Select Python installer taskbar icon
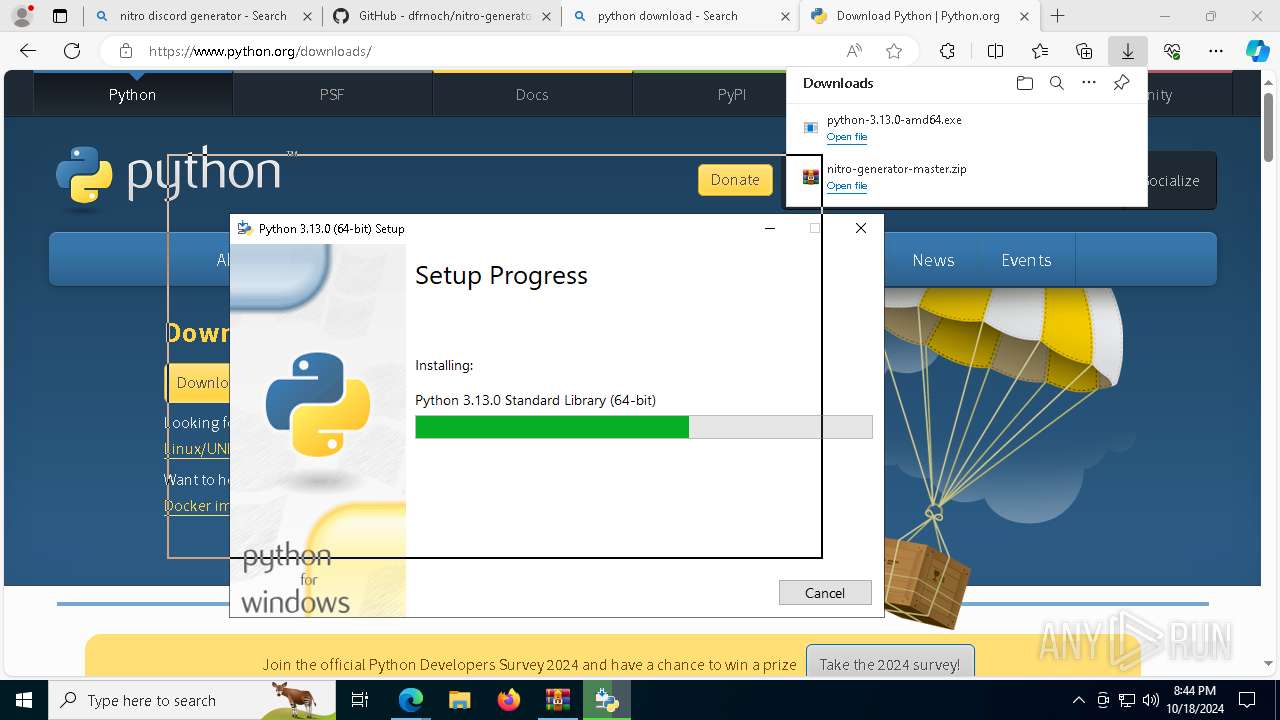 [x=606, y=700]
